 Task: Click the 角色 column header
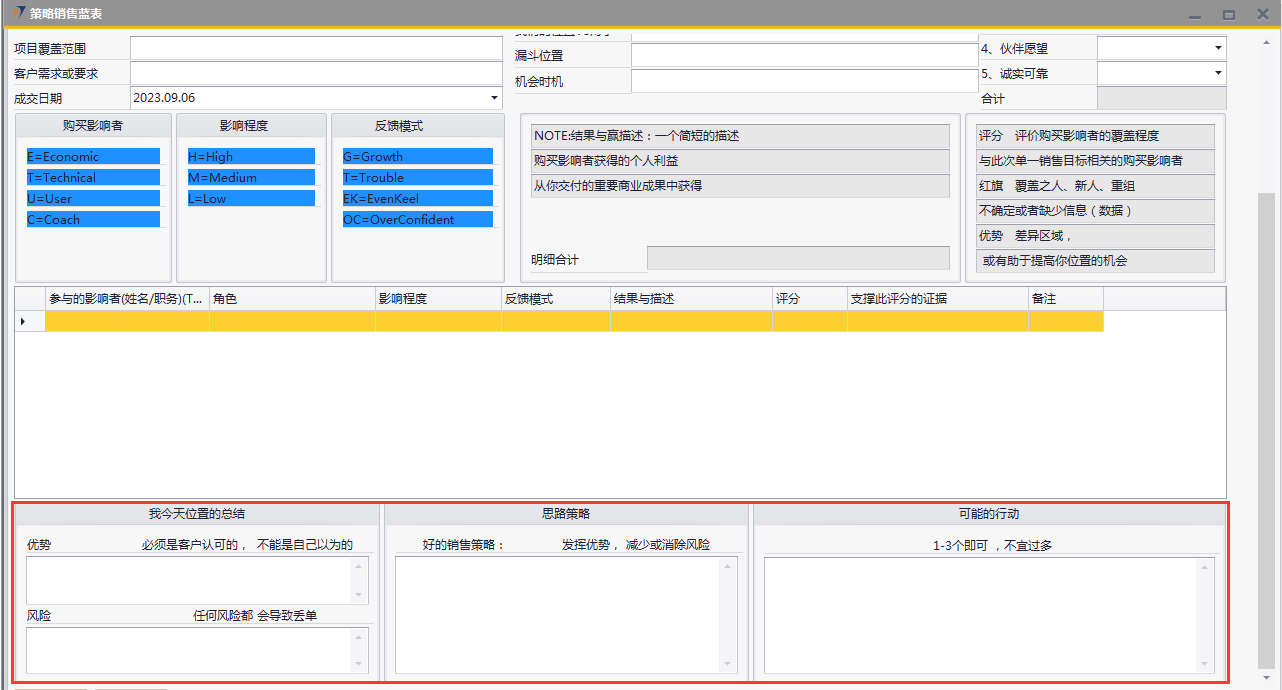coord(291,299)
